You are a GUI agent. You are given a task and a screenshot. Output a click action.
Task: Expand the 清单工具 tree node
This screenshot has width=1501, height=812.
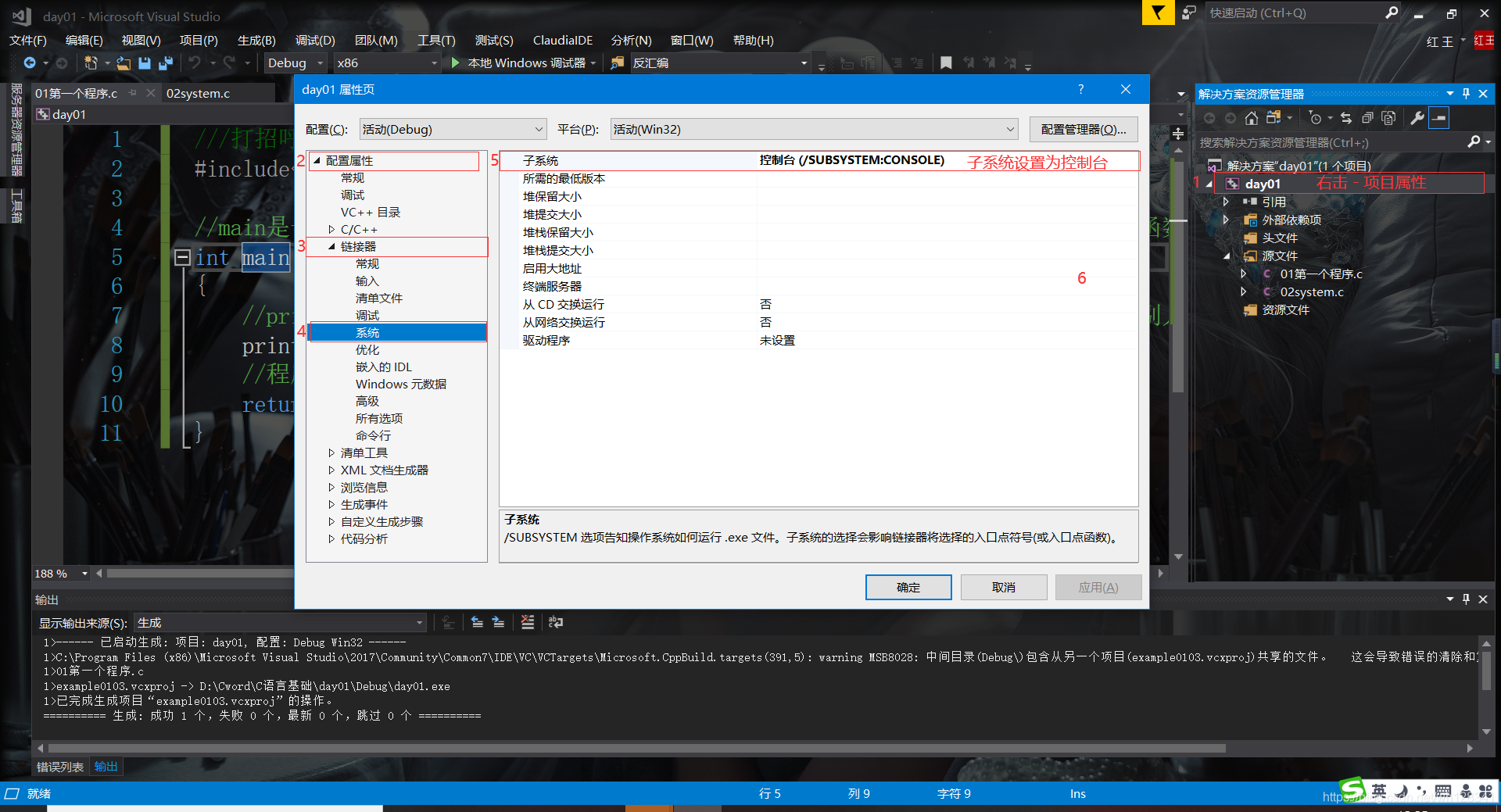click(331, 453)
